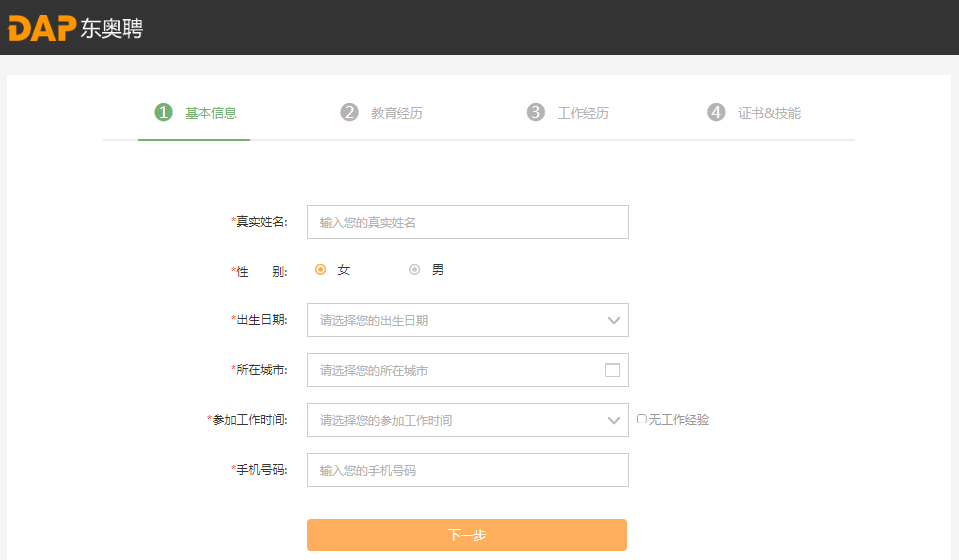Expand the 出生日期 dropdown arrow
Image resolution: width=959 pixels, height=560 pixels.
click(614, 320)
